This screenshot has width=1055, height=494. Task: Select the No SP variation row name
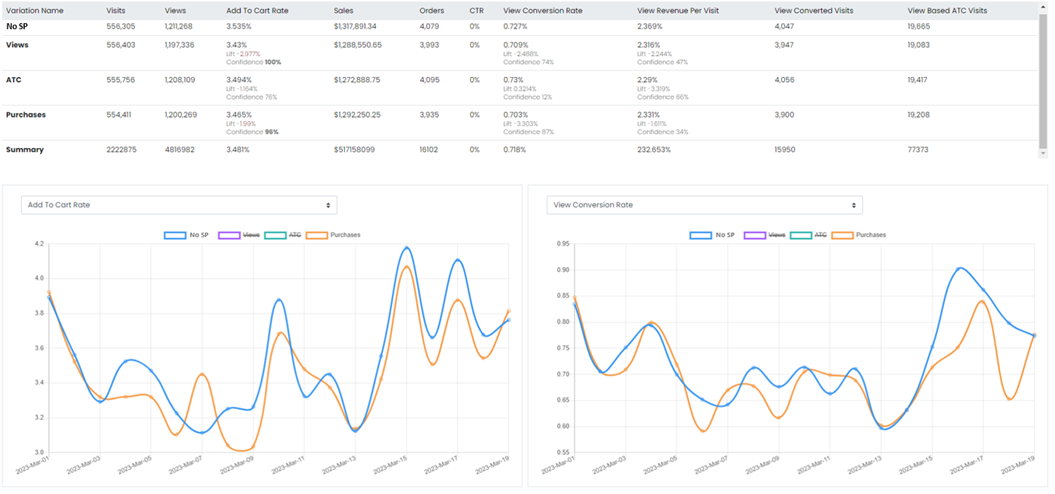(x=17, y=26)
